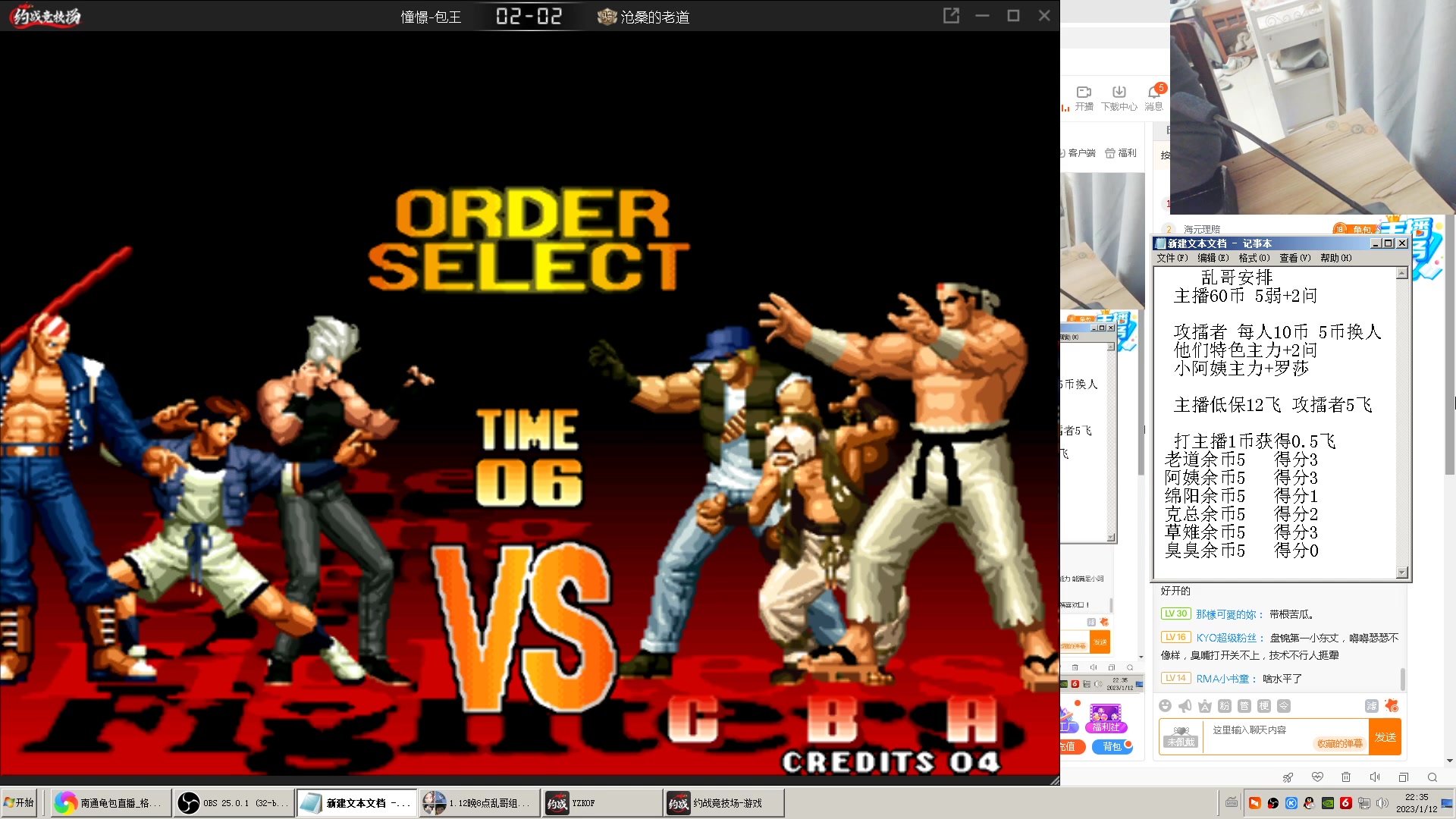Toggle chat sound speaker icon below chat
This screenshot has height=819, width=1456.
coord(1375,777)
